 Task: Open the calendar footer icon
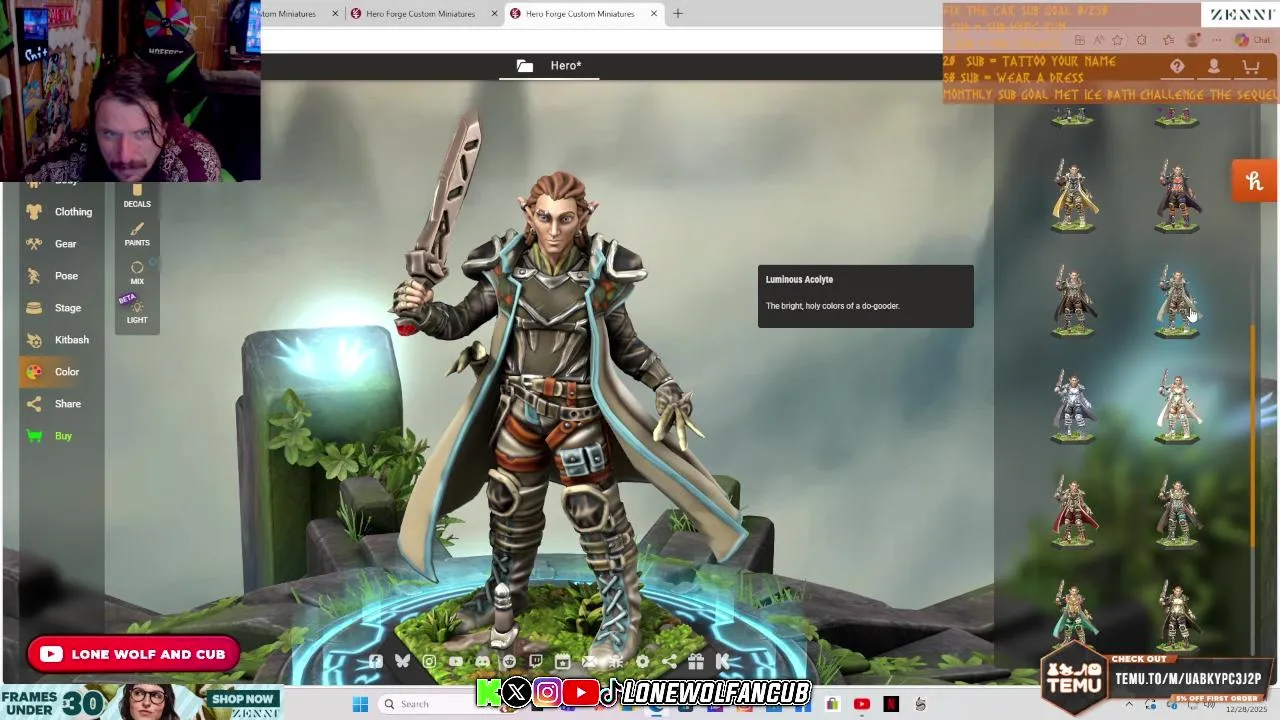(x=562, y=662)
